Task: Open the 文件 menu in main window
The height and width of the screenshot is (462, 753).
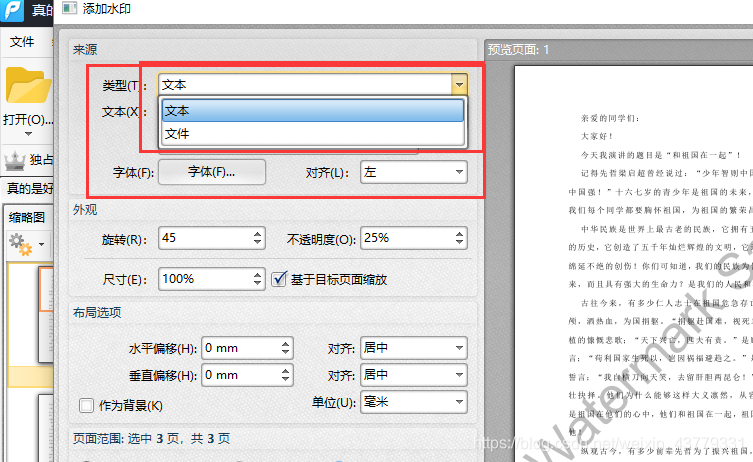Action: (22, 42)
